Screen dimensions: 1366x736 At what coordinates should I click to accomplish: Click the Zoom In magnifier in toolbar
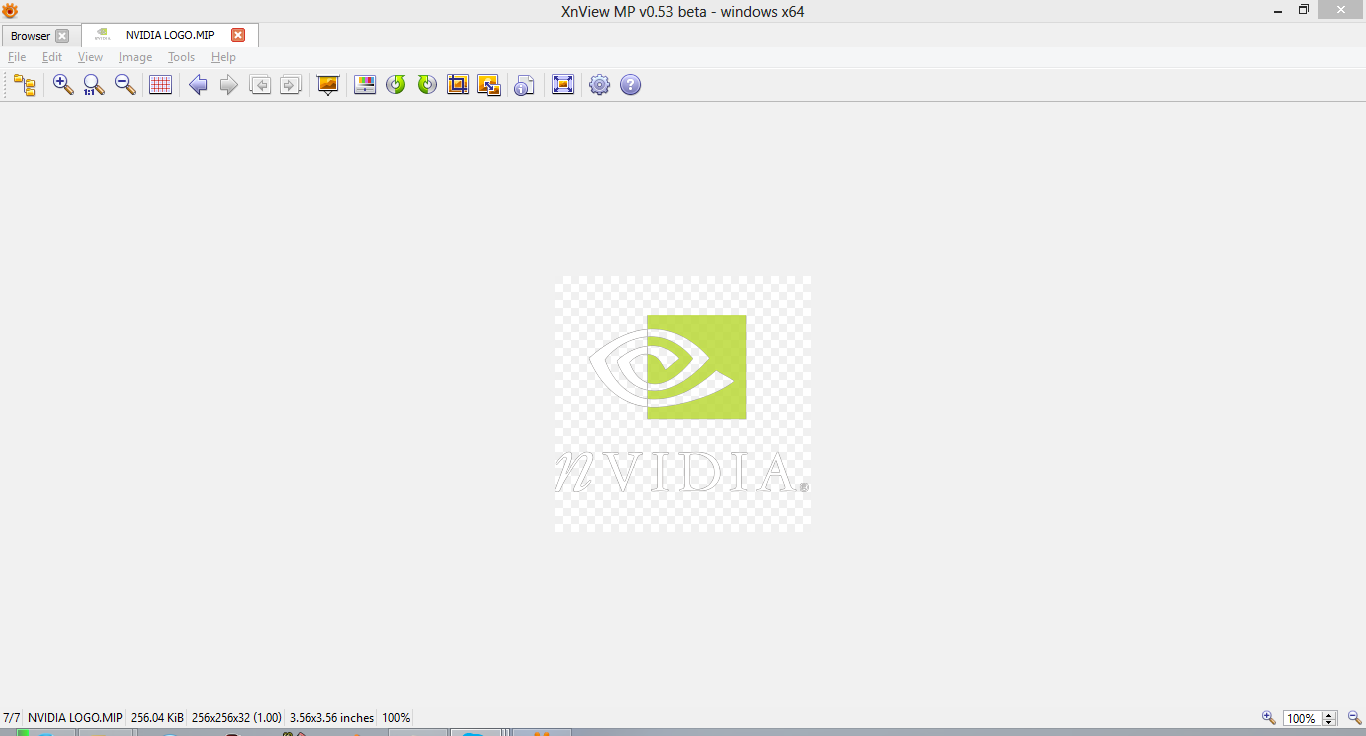click(63, 85)
